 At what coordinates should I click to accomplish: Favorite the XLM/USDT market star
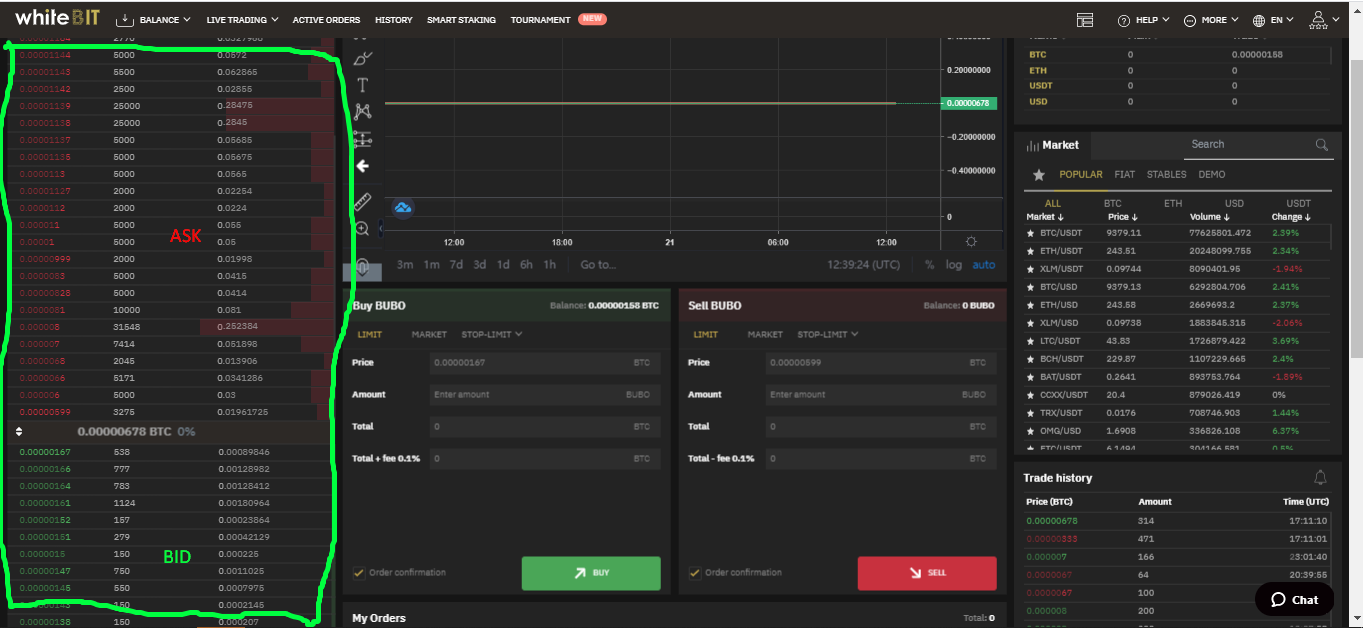(x=1031, y=269)
